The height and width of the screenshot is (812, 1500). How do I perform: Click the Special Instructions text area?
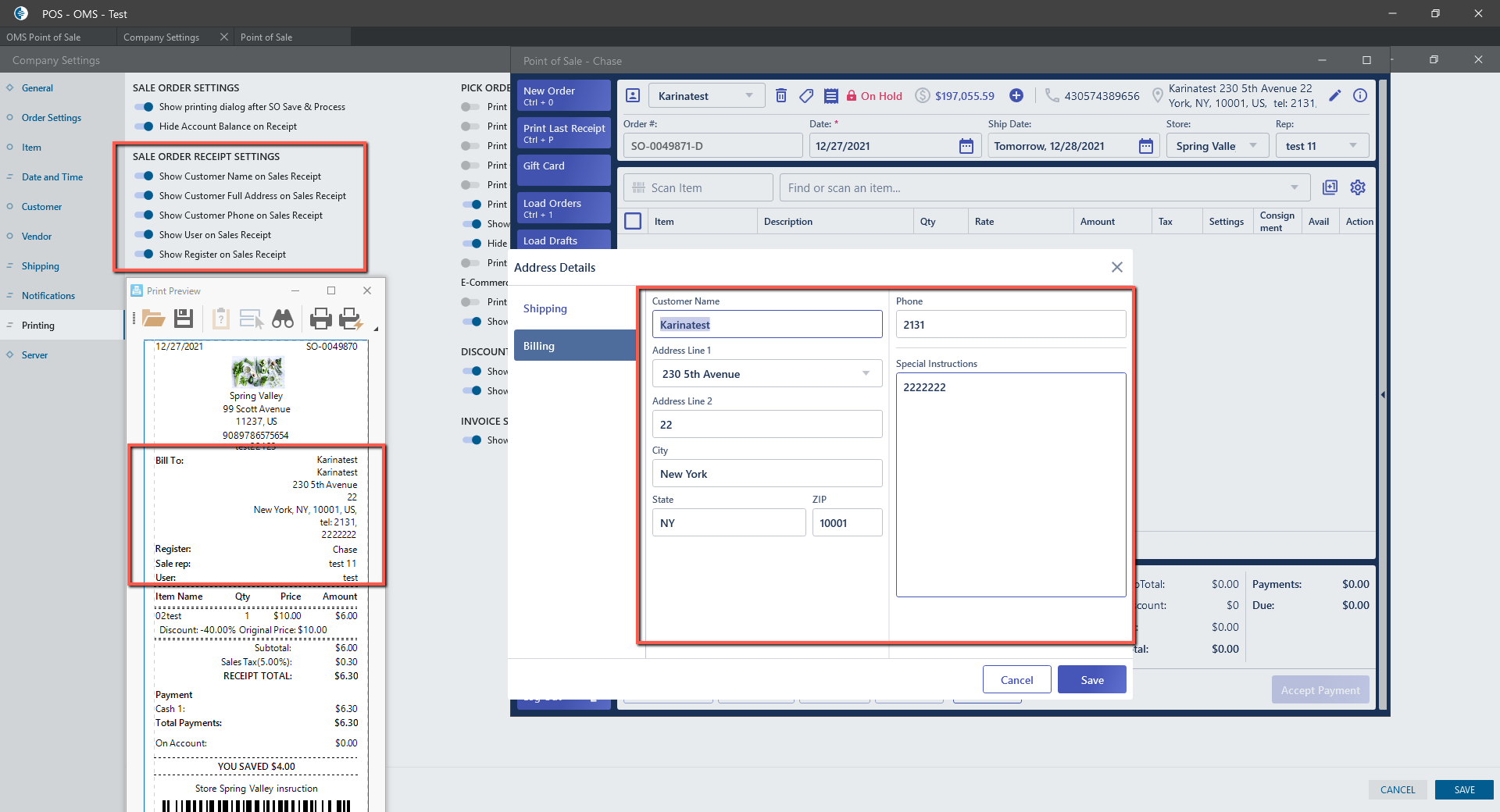click(1011, 485)
